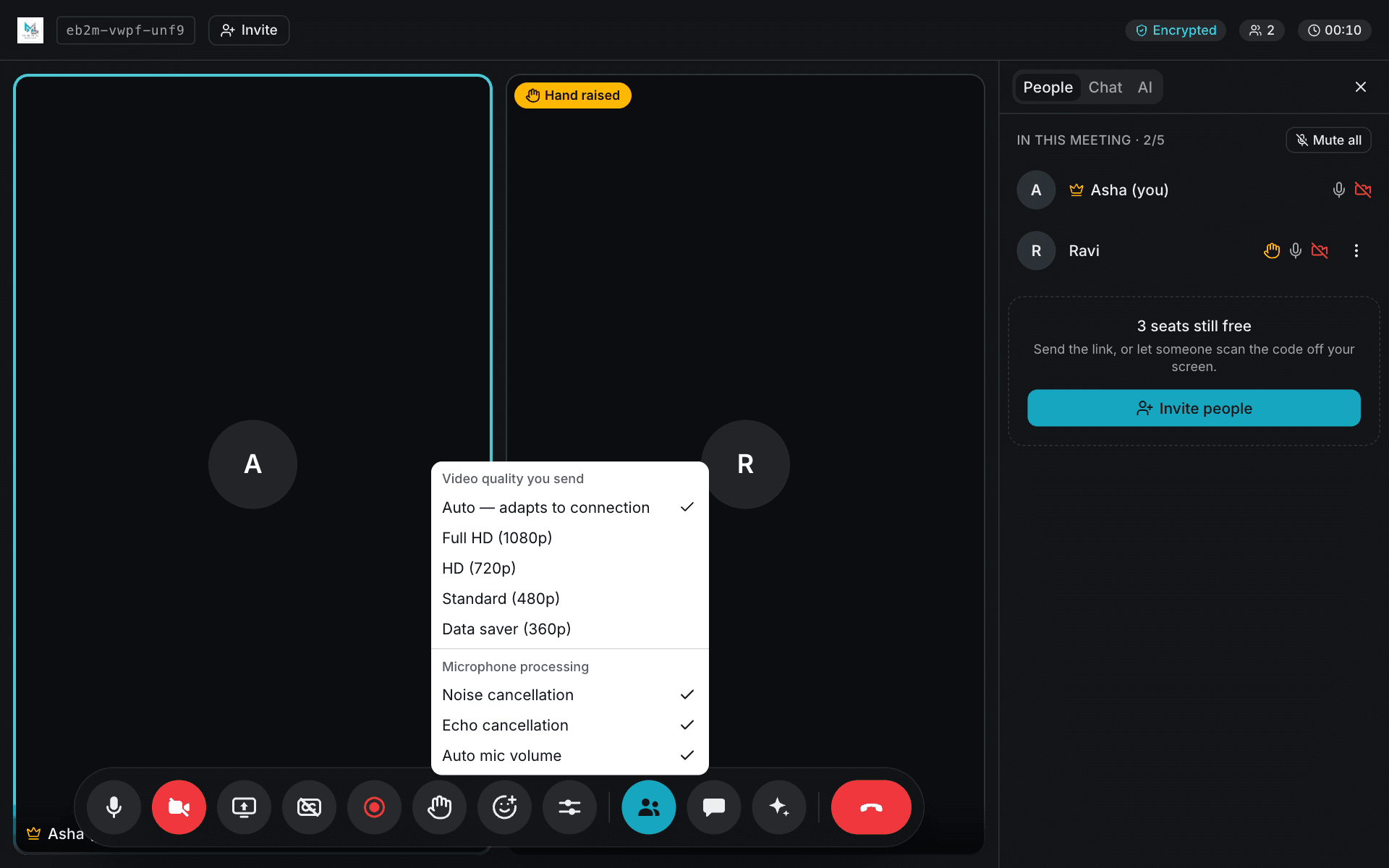
Task: Select Full HD (1080p) video quality
Action: pos(569,538)
